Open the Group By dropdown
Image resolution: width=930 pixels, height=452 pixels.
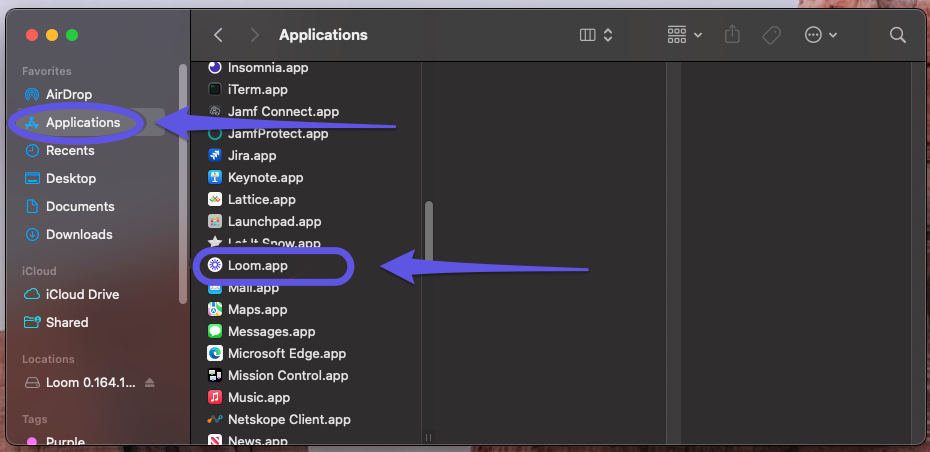click(685, 35)
